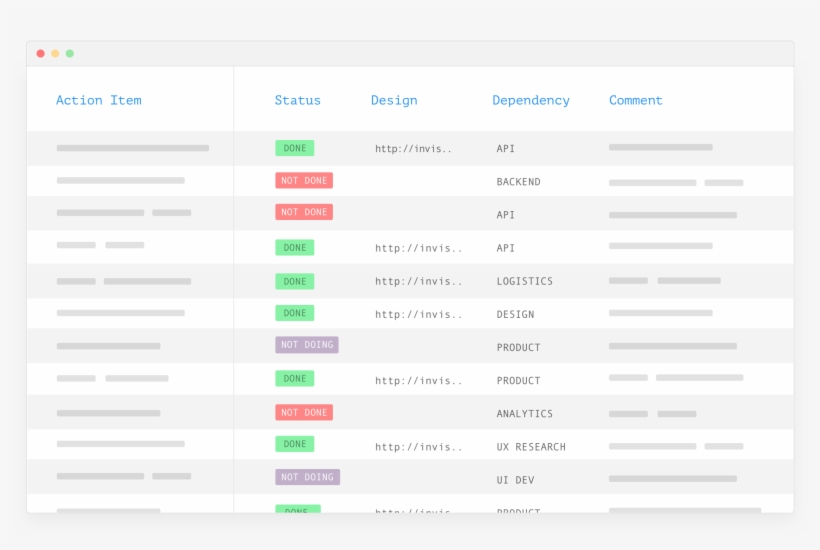
Task: Click DONE badge in UX RESEARCH row
Action: tap(294, 444)
